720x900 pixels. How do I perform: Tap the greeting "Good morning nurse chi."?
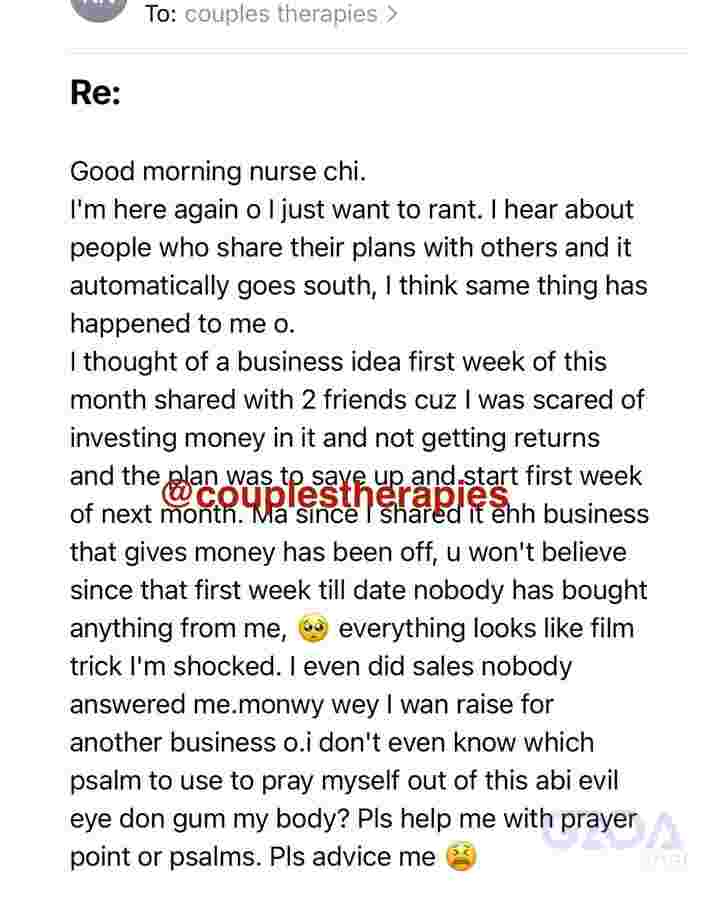pyautogui.click(x=218, y=172)
